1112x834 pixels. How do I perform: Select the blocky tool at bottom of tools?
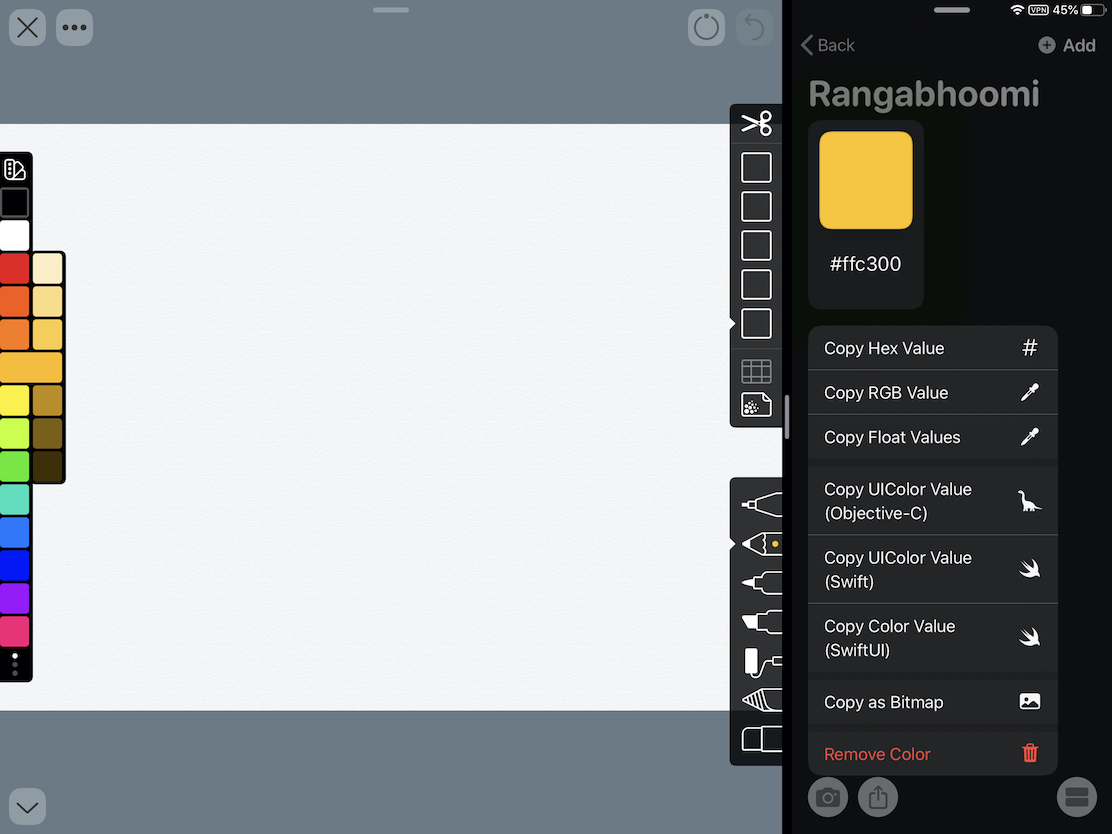click(762, 740)
